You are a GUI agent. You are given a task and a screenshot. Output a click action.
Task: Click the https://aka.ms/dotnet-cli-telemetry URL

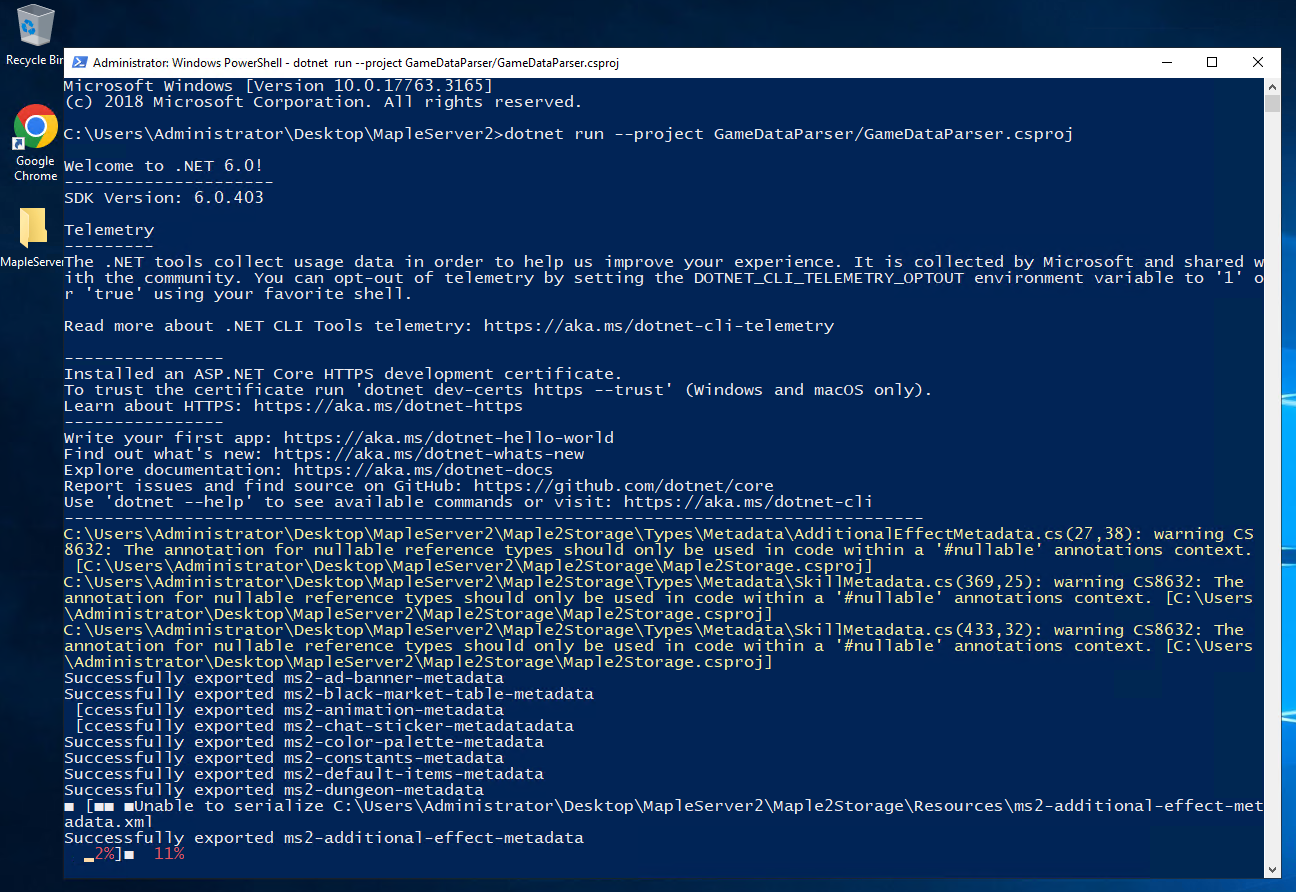pos(659,326)
